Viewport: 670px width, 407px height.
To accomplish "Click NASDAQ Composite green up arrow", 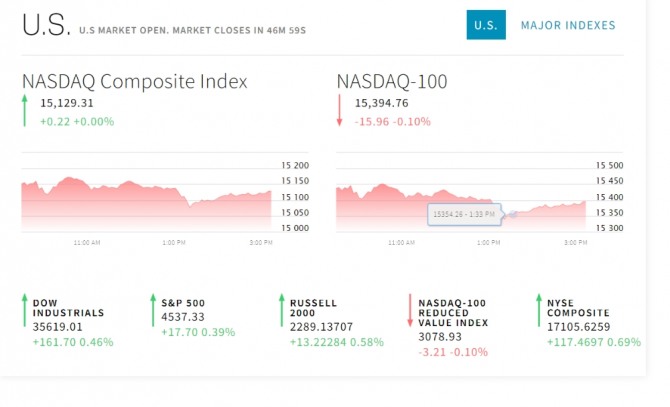I will tap(25, 110).
